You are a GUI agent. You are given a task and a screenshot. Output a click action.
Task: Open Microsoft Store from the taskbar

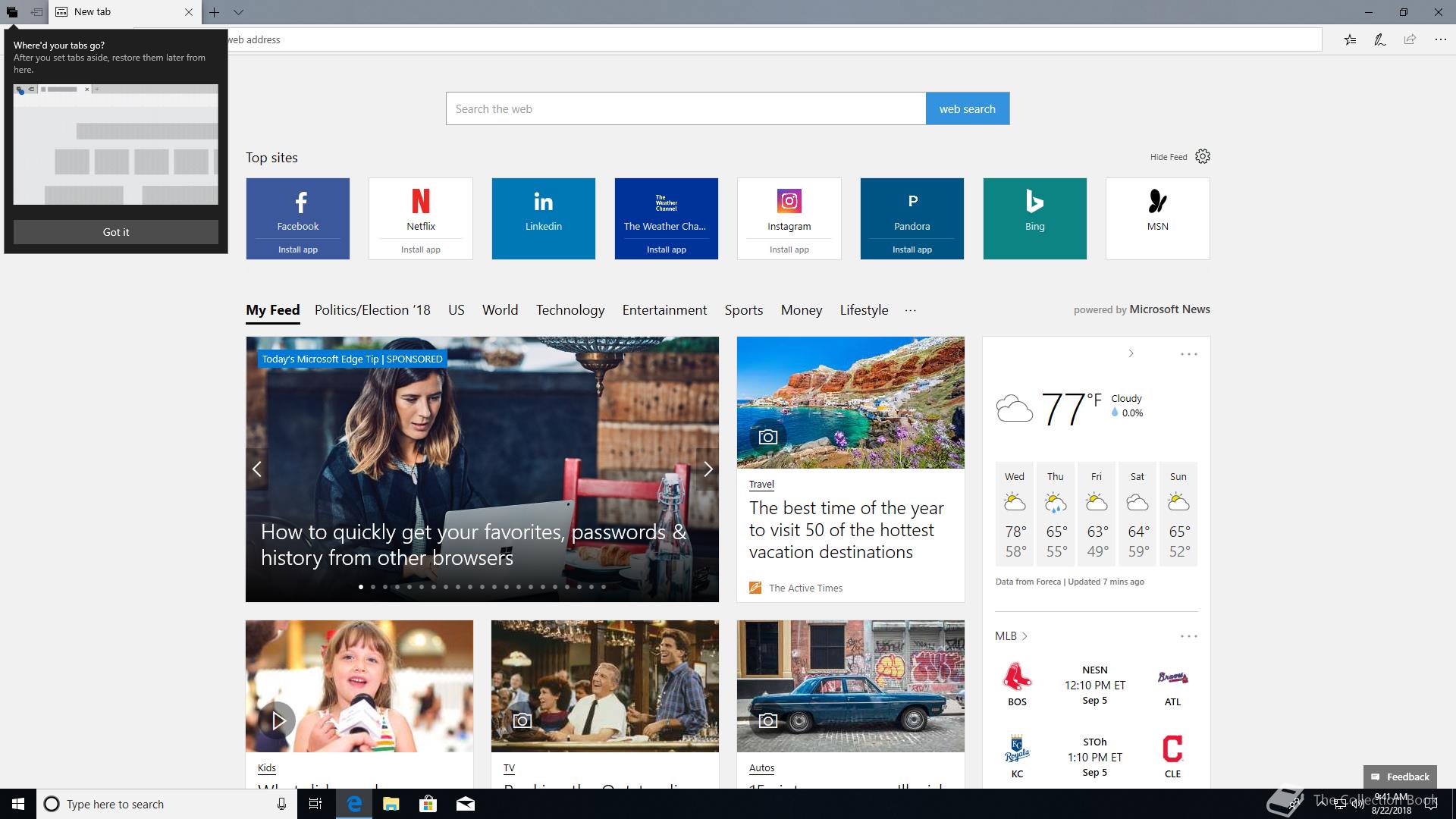[428, 804]
